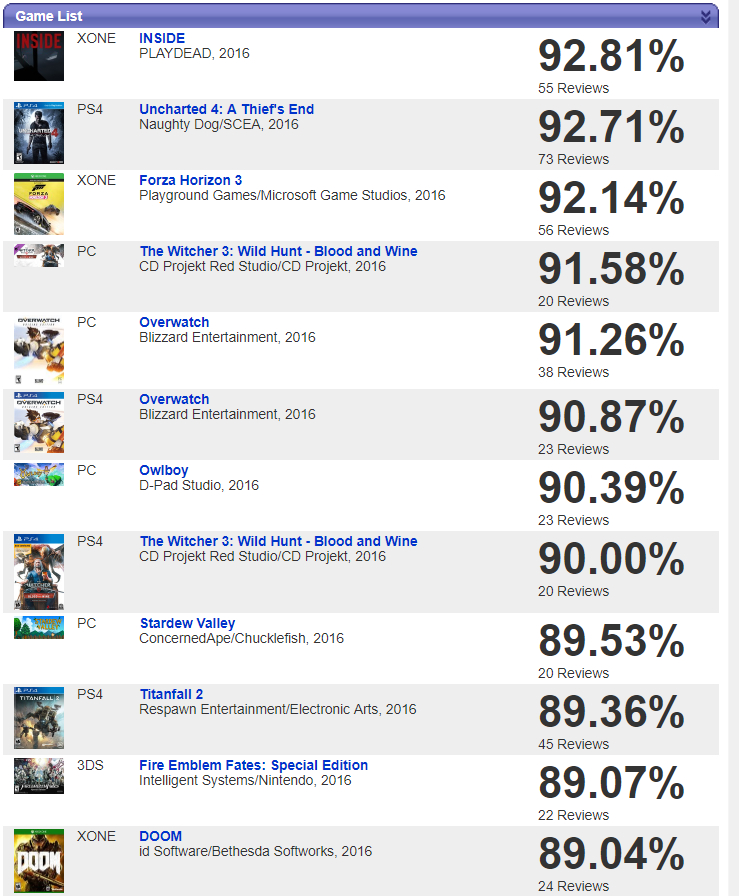Click the Titanfall 2 cover thumbnail

[x=39, y=718]
